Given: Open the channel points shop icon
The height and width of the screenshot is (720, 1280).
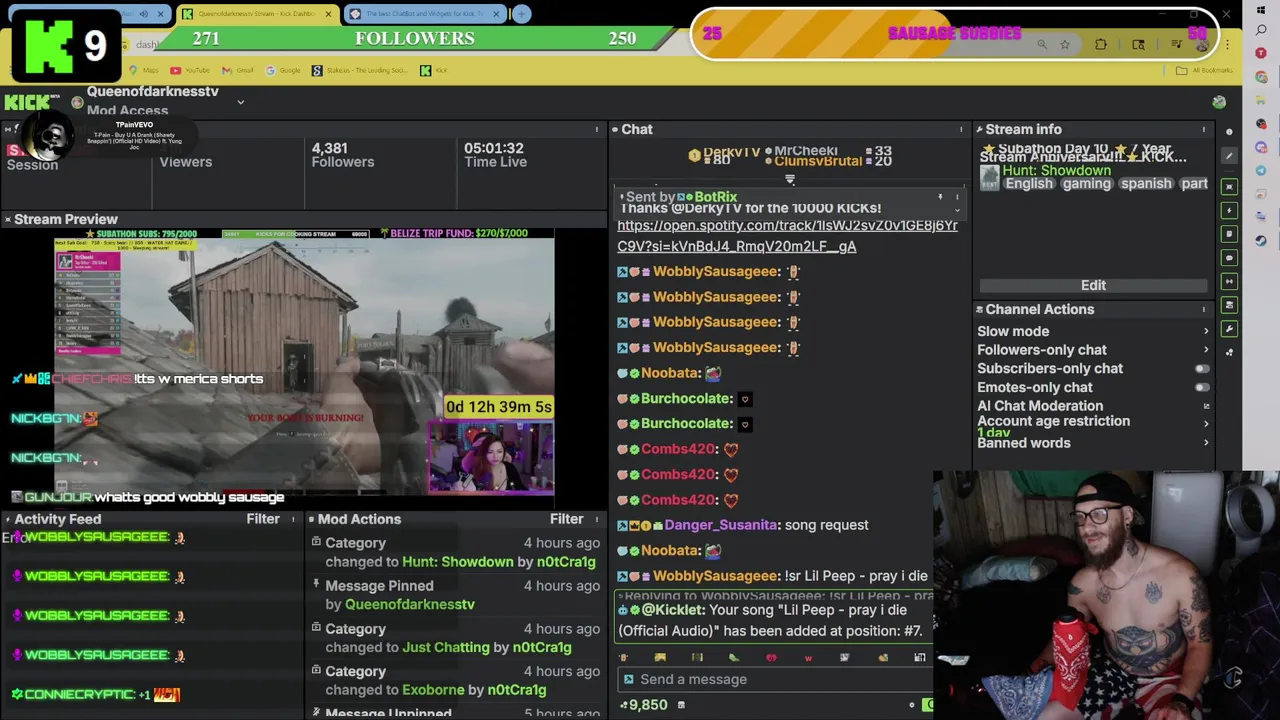Looking at the screenshot, I should pyautogui.click(x=681, y=705).
